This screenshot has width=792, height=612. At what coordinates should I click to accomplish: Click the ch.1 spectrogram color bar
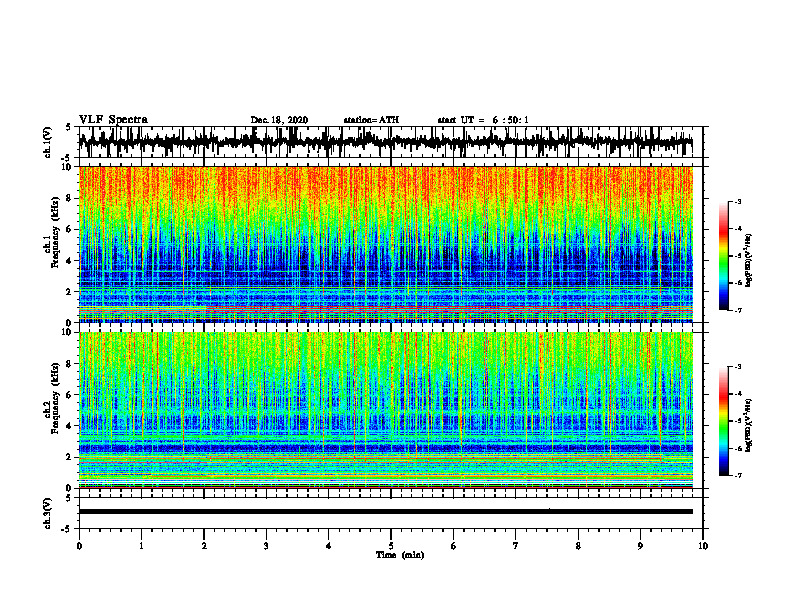click(724, 256)
